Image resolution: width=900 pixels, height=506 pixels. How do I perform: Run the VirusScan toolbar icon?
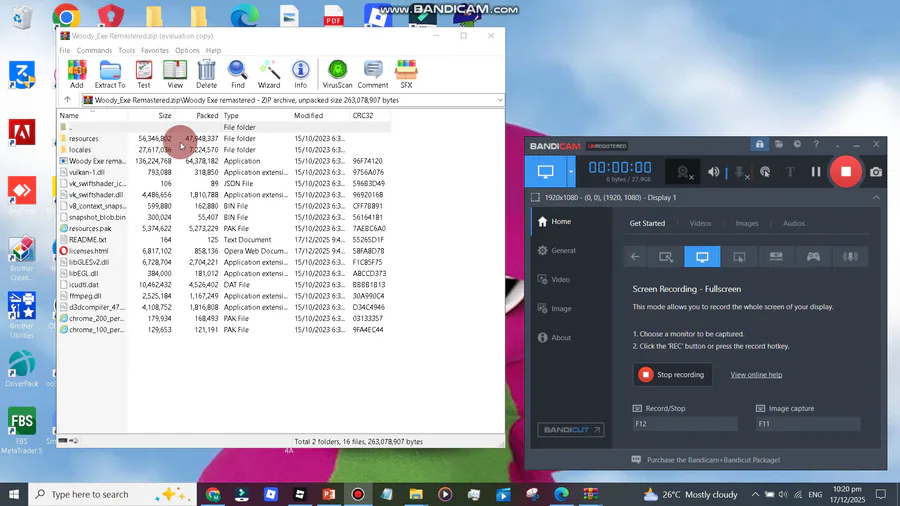(338, 74)
